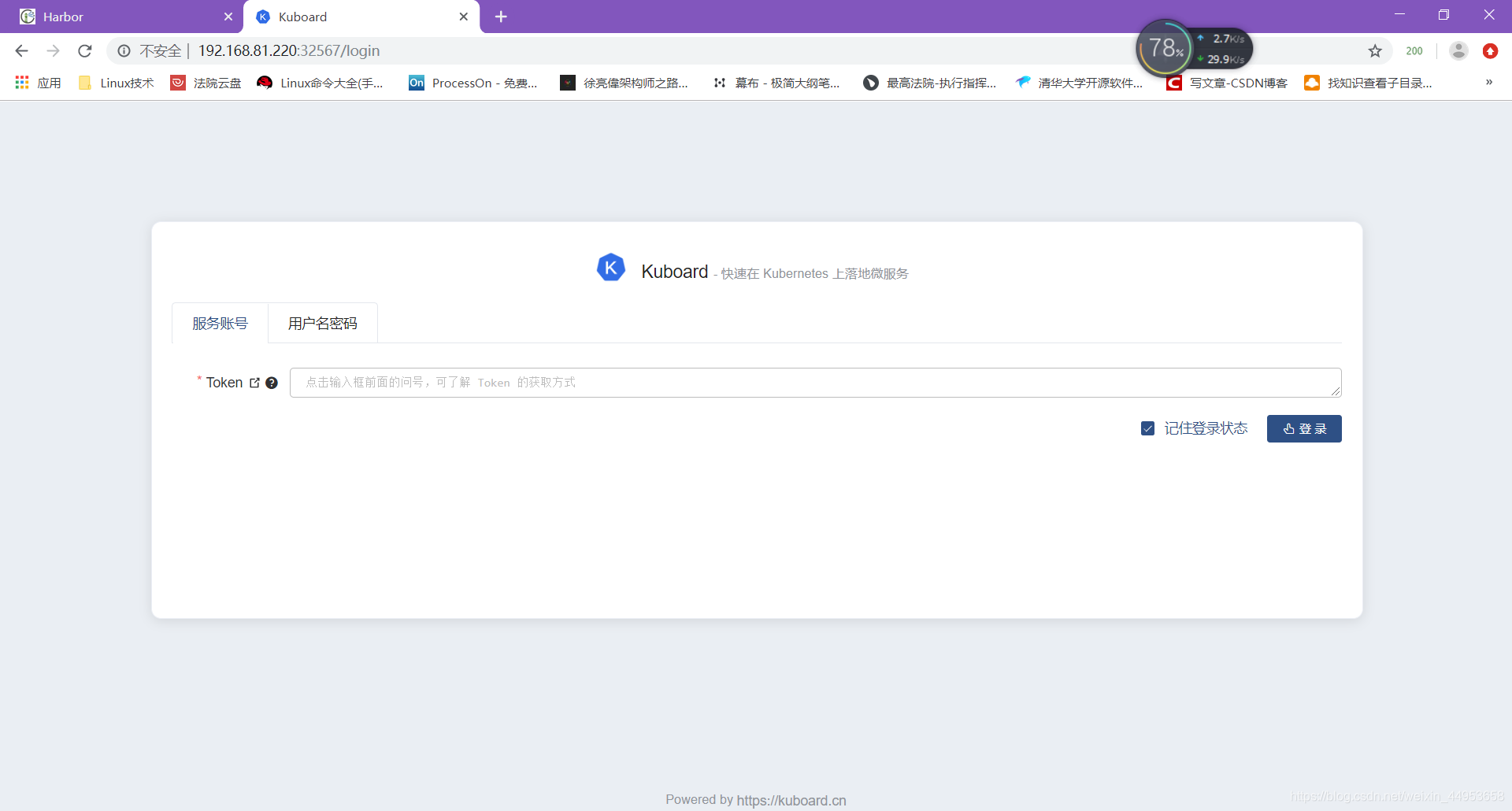Image resolution: width=1512 pixels, height=811 pixels.
Task: Open the 找知识查看子目录 bookmark
Action: (1369, 83)
